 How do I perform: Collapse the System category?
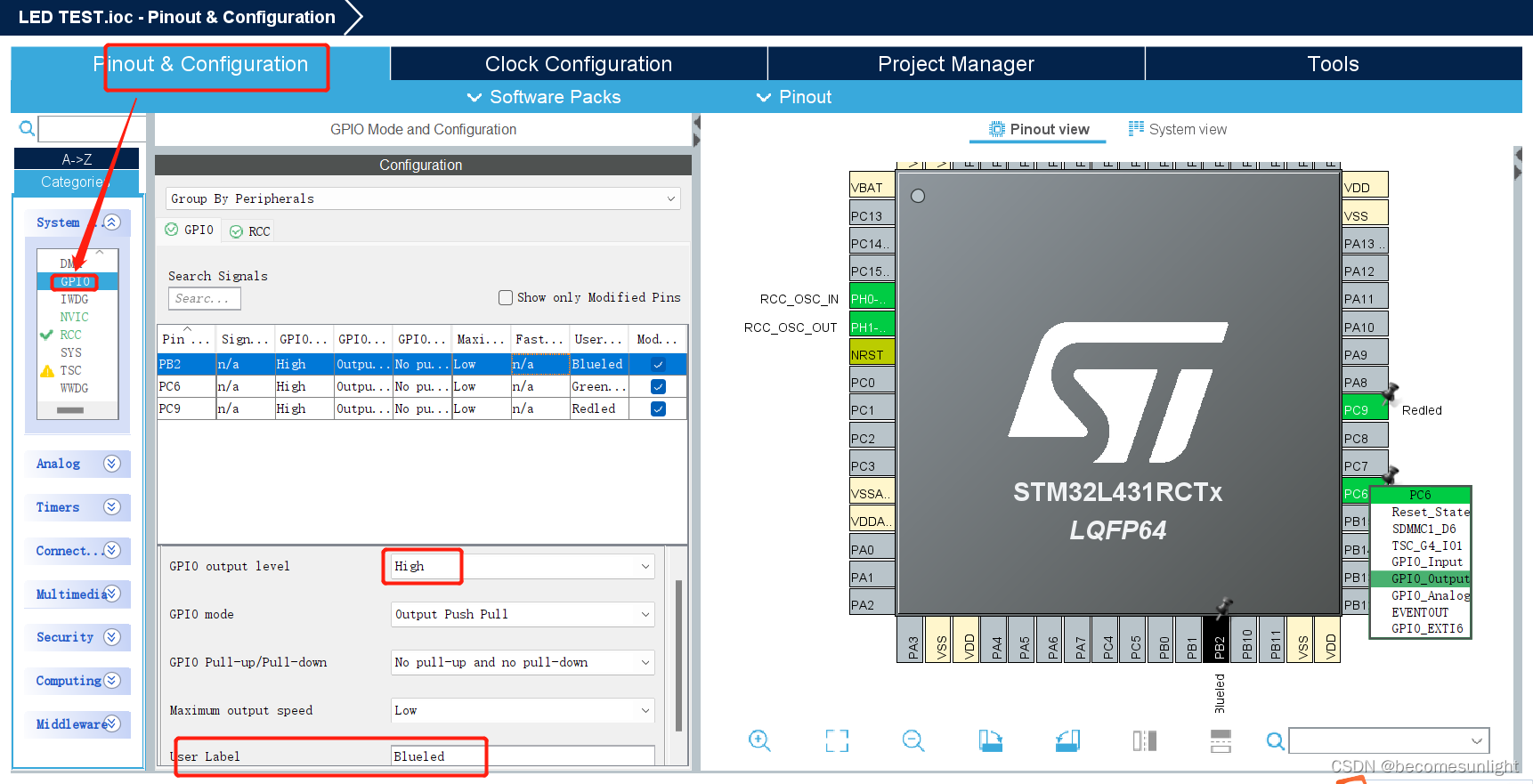(x=111, y=222)
